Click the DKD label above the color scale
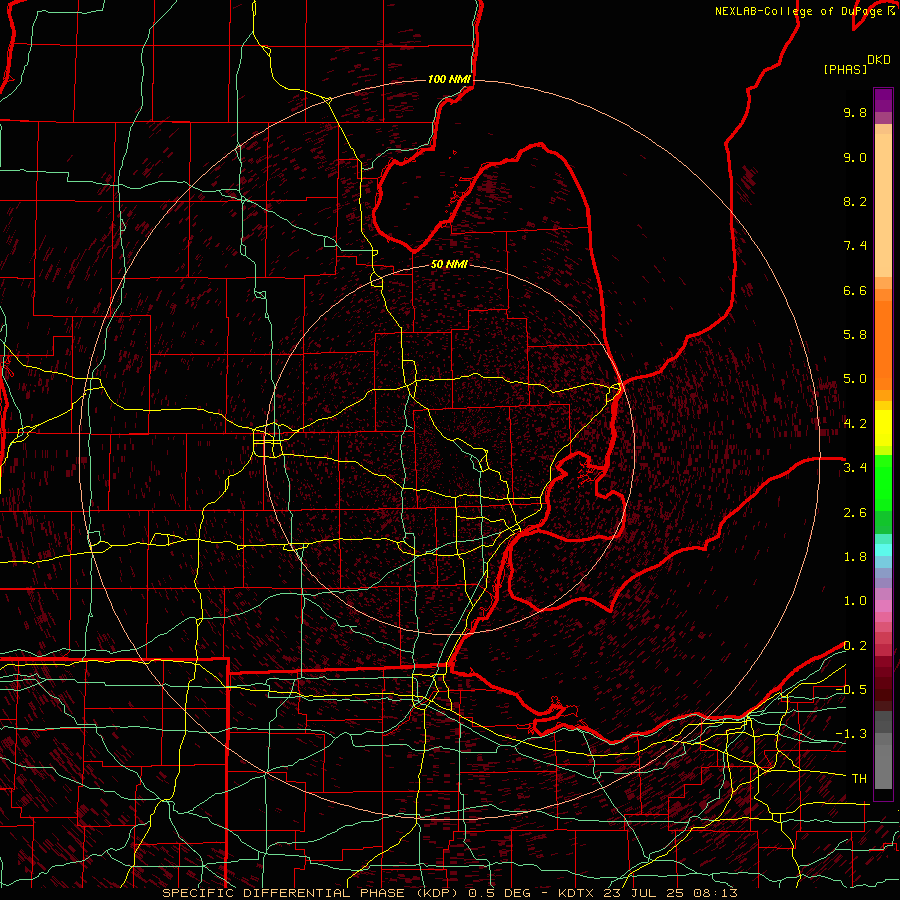900x900 pixels. [x=879, y=60]
